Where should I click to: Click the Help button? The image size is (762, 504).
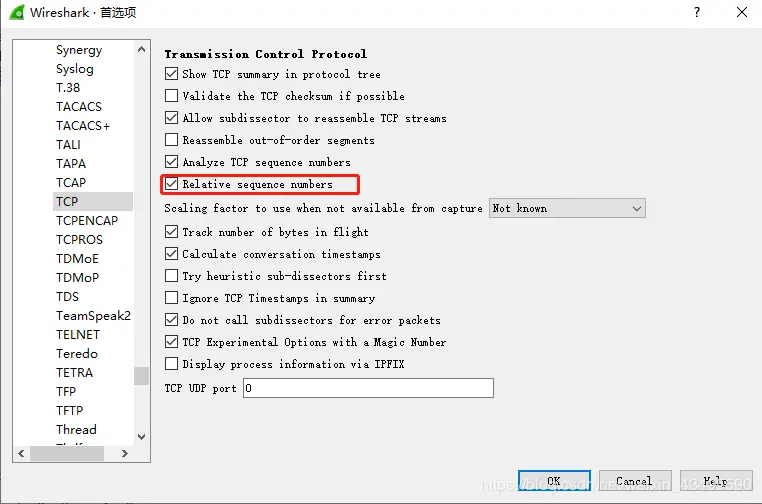(715, 481)
